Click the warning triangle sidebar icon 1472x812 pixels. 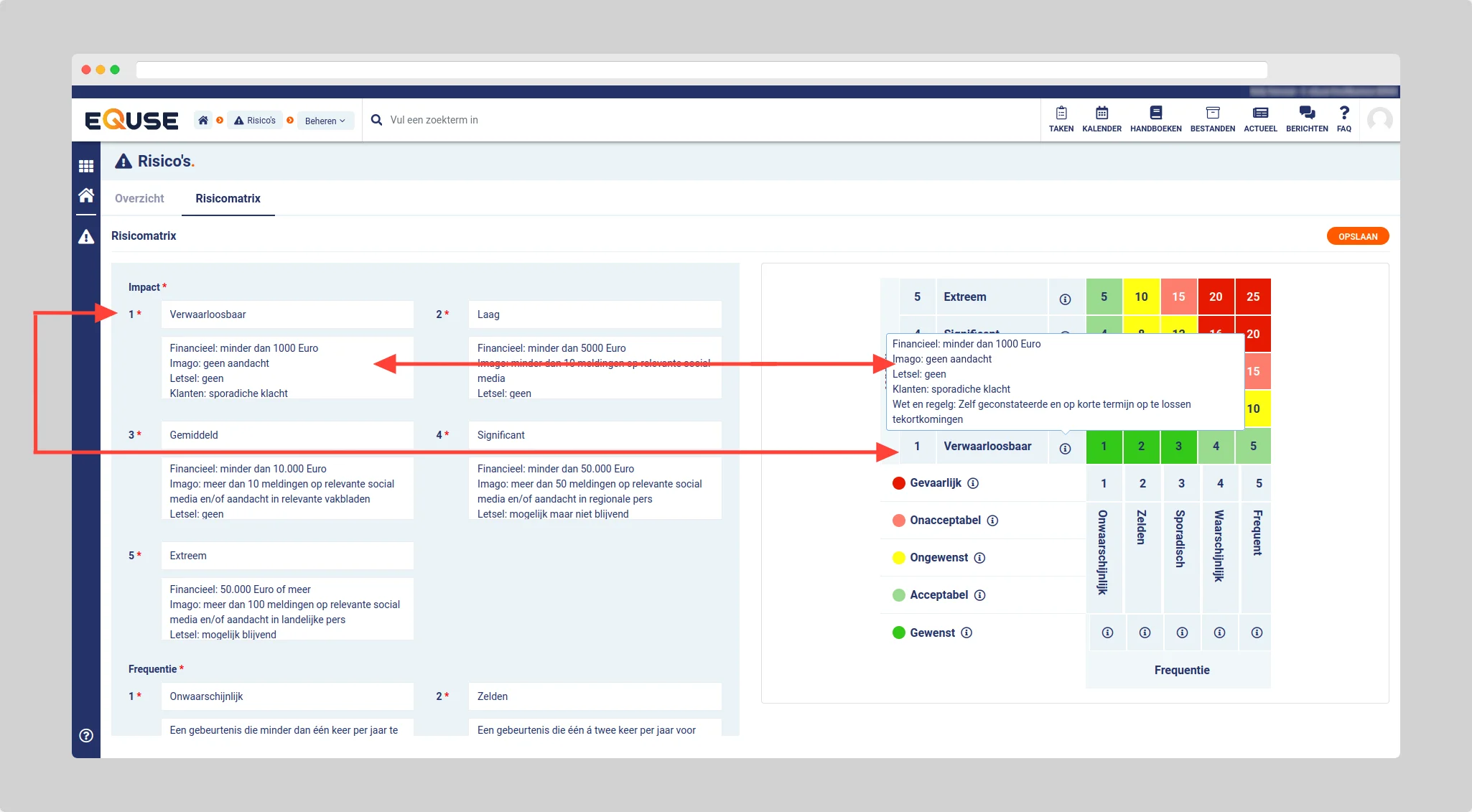click(86, 237)
